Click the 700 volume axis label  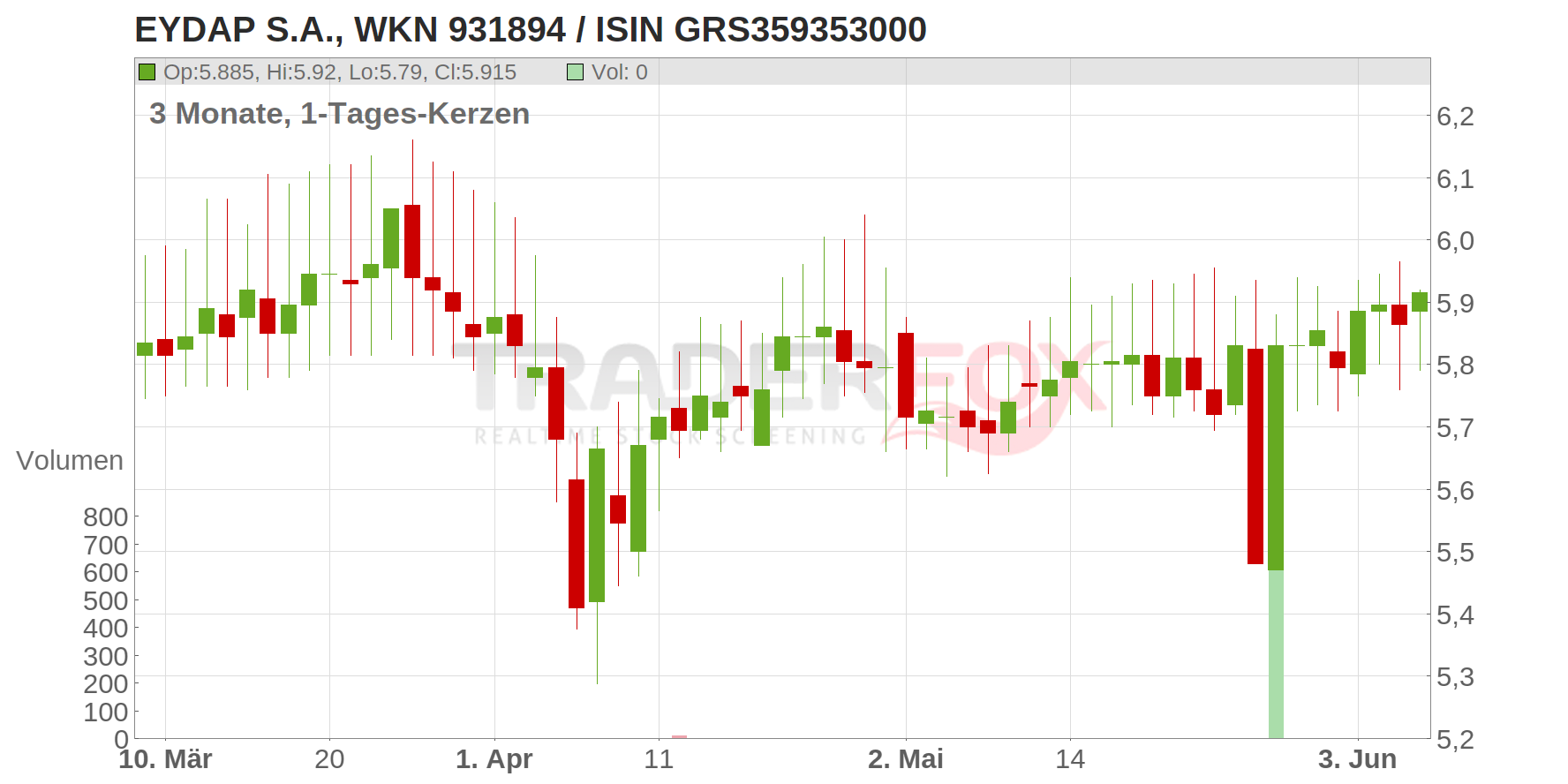click(x=106, y=546)
